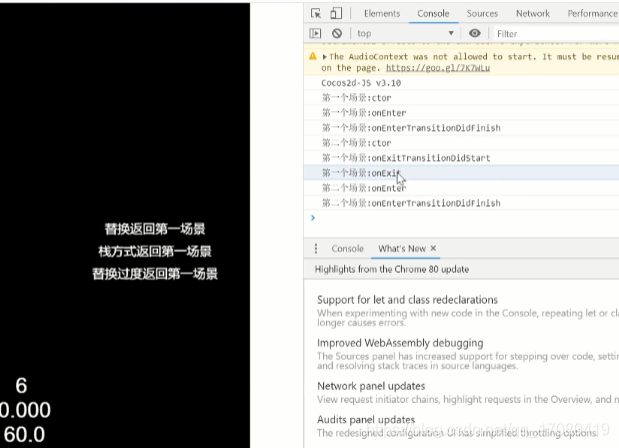Viewport: 619px width, 448px height.
Task: Switch to the Performance tab
Action: (x=592, y=13)
